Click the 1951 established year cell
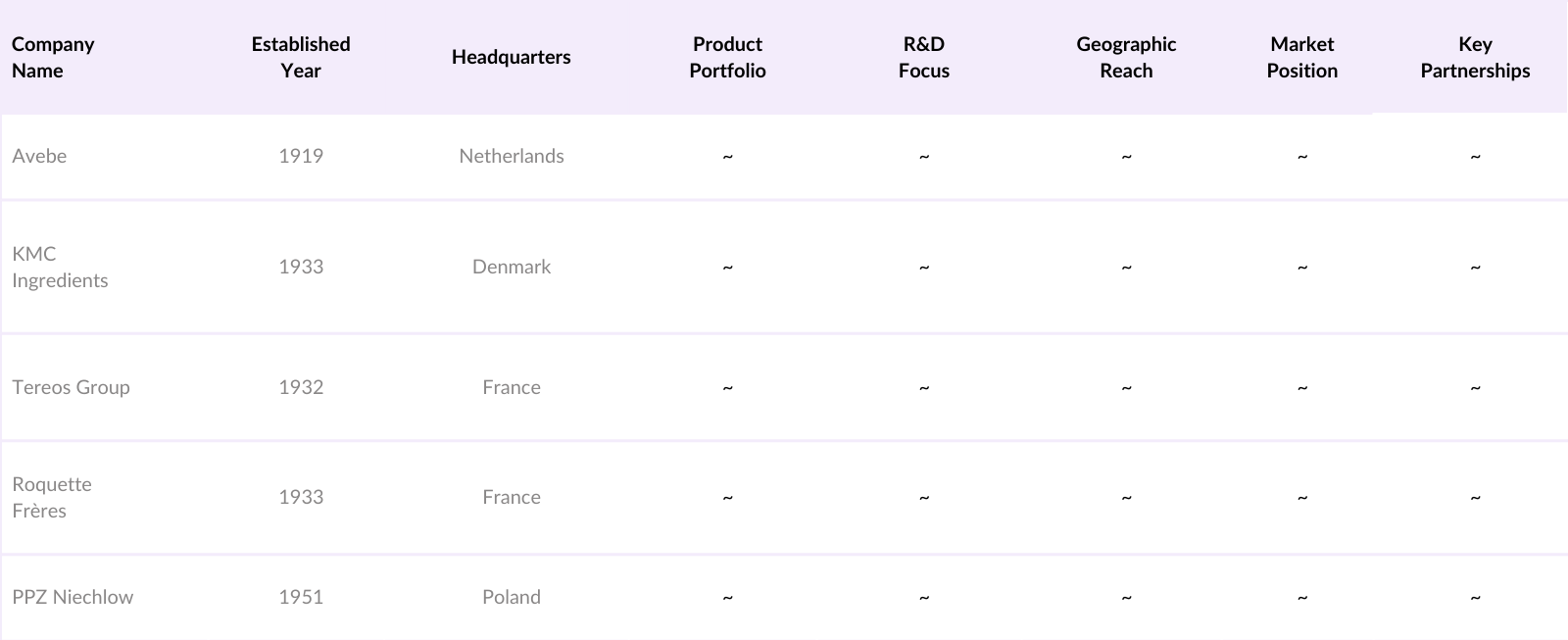This screenshot has width=1568, height=640. [301, 597]
